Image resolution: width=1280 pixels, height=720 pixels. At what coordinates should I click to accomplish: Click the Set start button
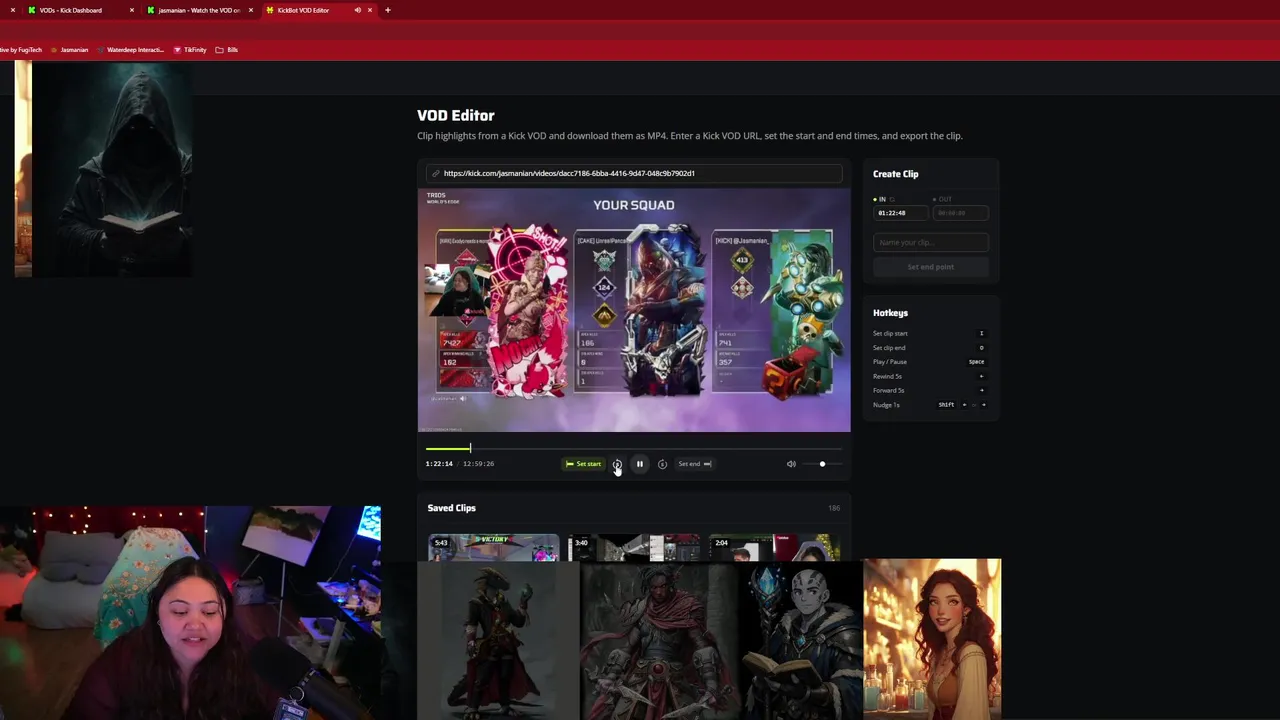583,464
